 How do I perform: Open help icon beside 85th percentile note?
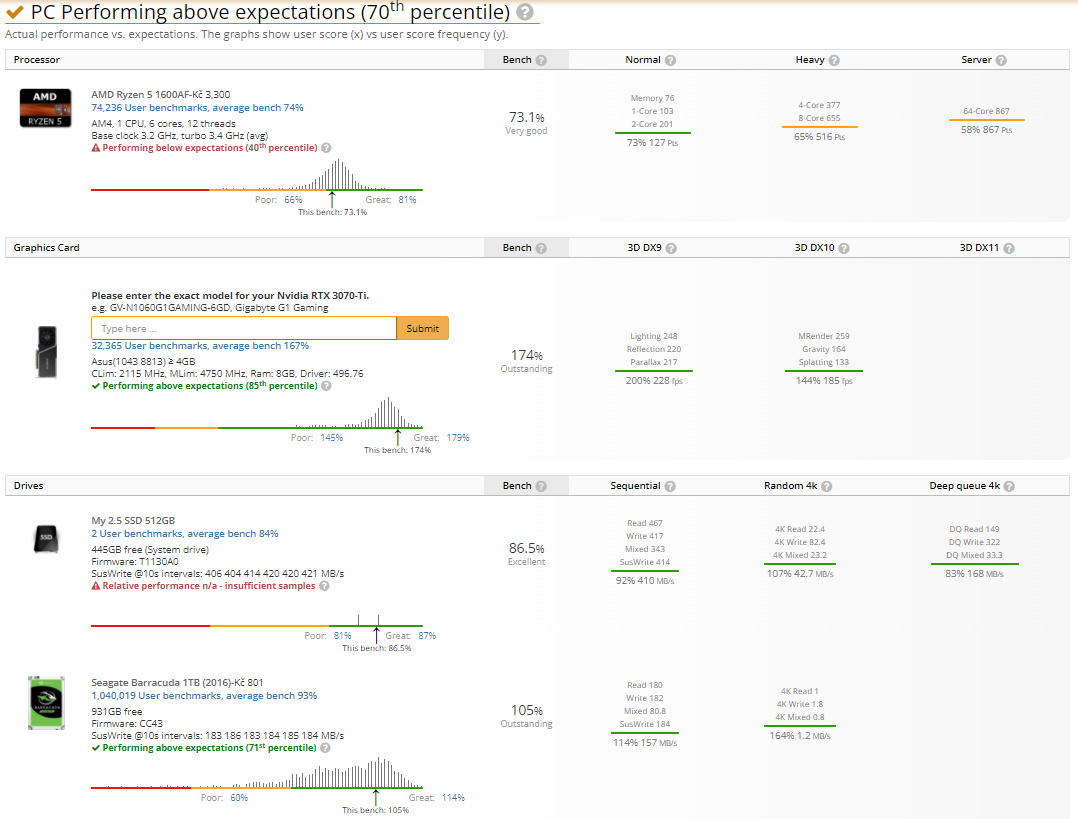pyautogui.click(x=326, y=386)
